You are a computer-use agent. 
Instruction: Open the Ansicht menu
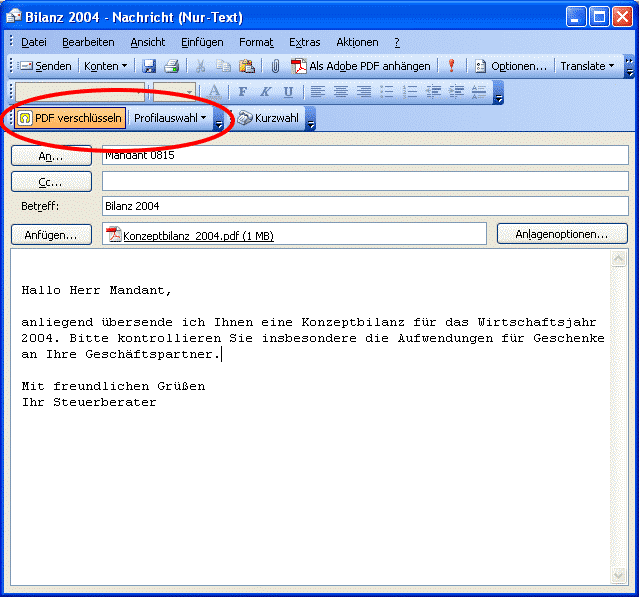coord(148,42)
